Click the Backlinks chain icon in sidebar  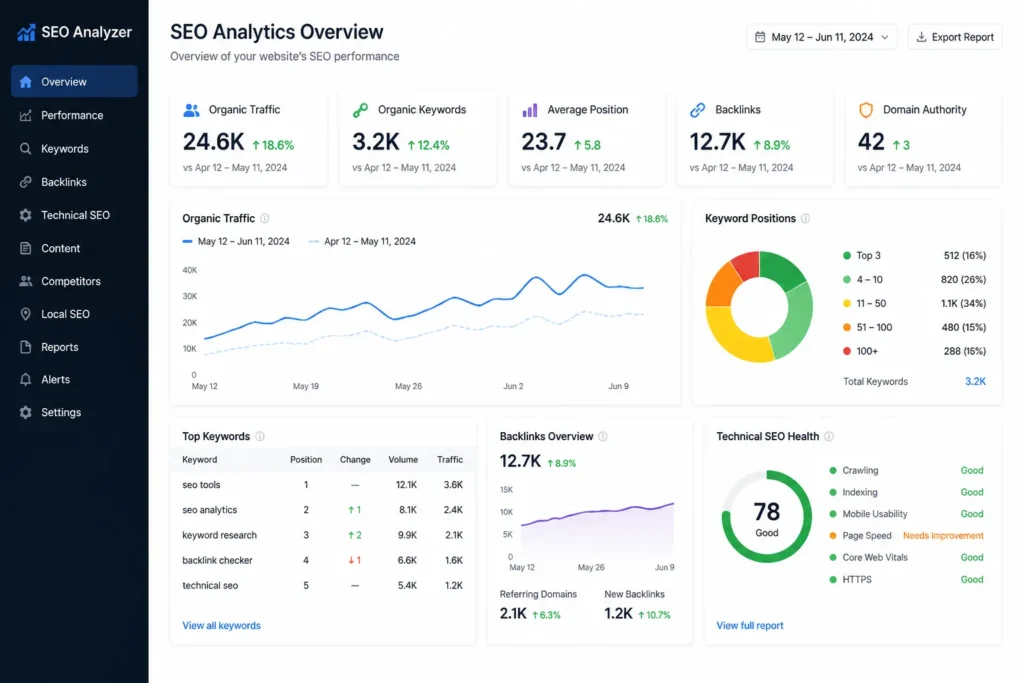(x=25, y=182)
